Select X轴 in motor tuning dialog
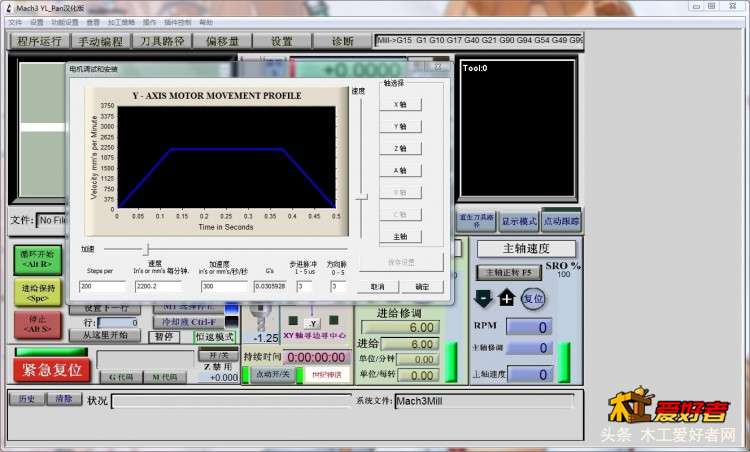 click(400, 105)
